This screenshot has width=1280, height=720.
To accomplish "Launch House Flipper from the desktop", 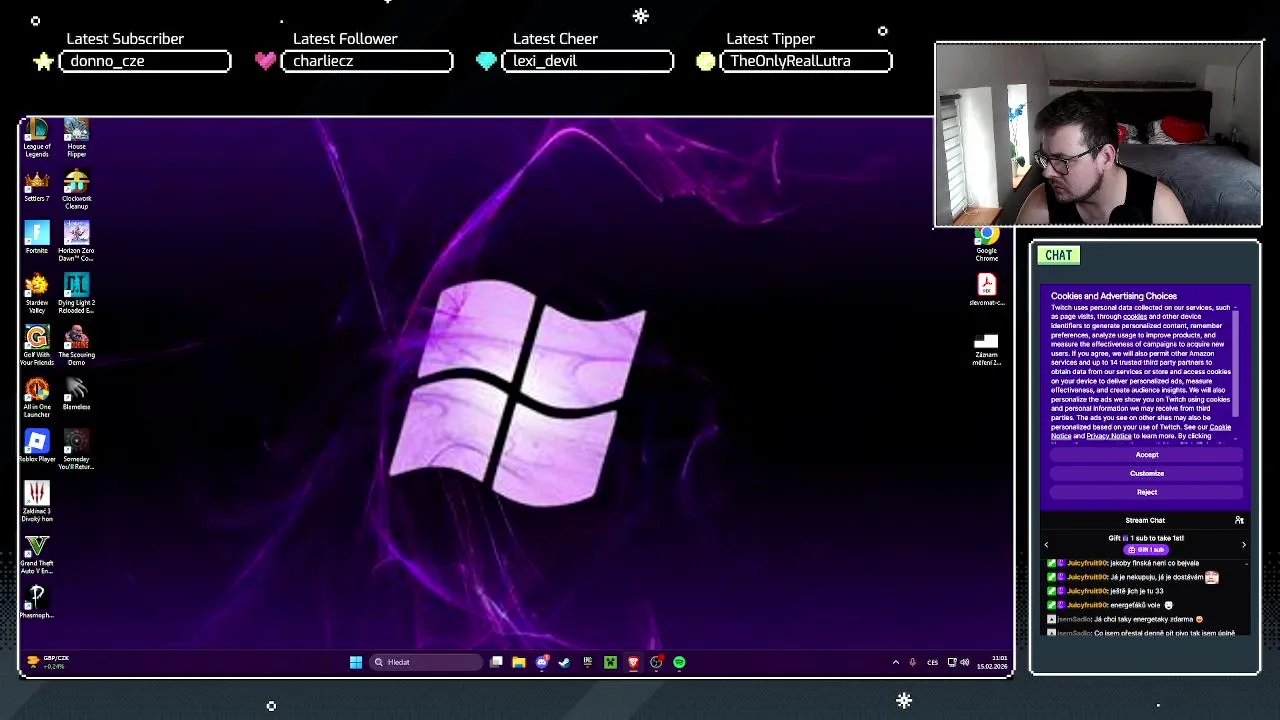I will pos(77,138).
